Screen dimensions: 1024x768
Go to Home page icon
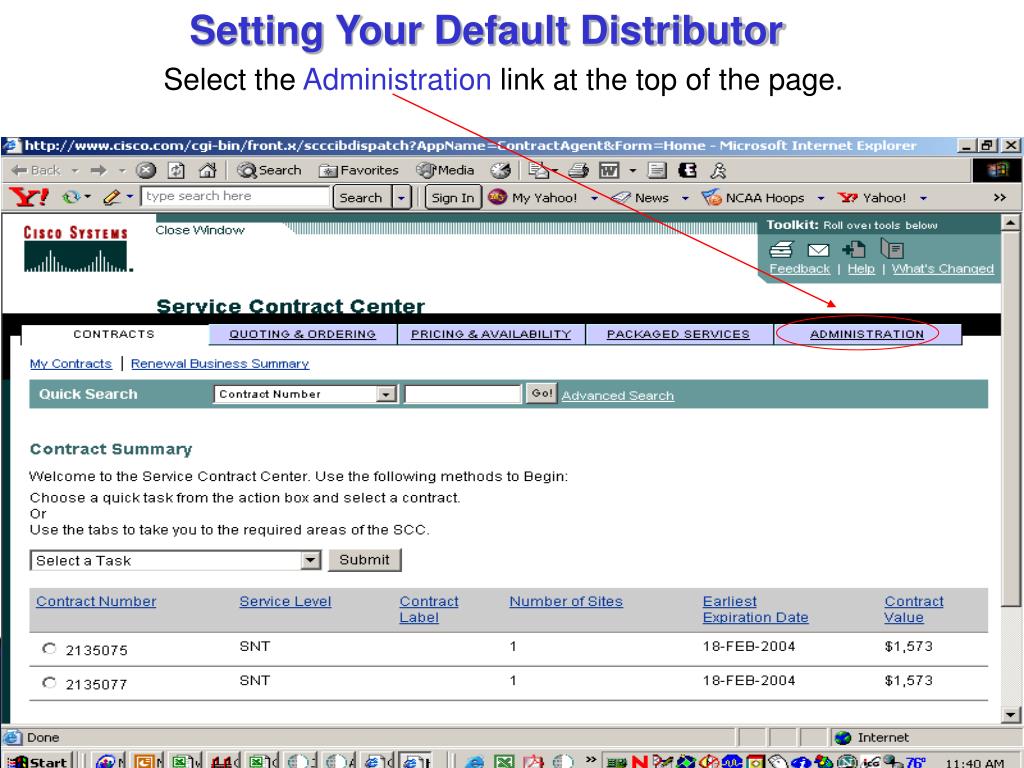207,170
